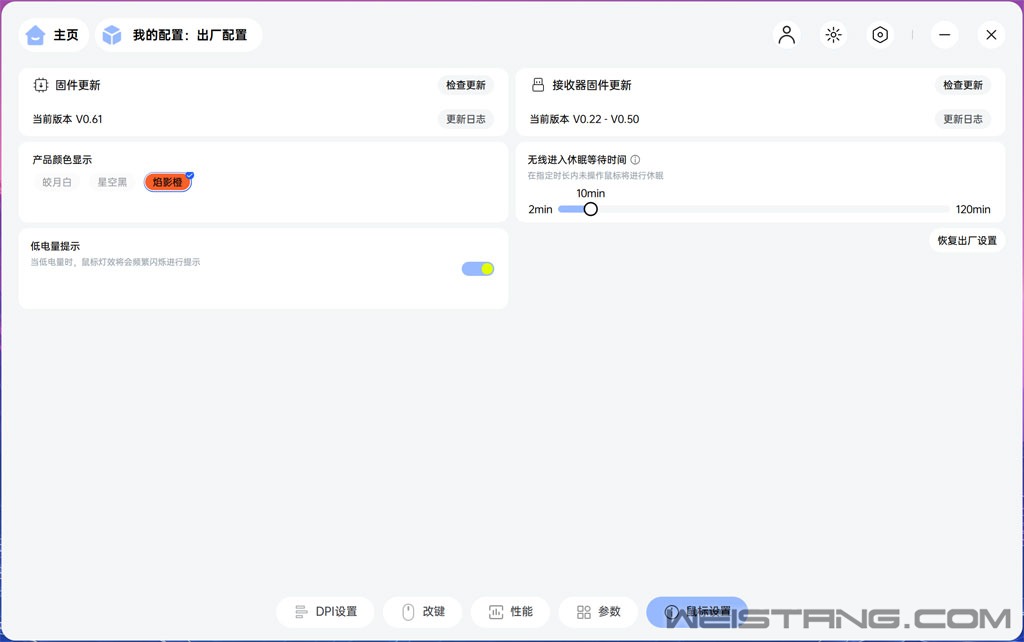Click the 120min maximum label
1024x642 pixels.
coord(973,210)
